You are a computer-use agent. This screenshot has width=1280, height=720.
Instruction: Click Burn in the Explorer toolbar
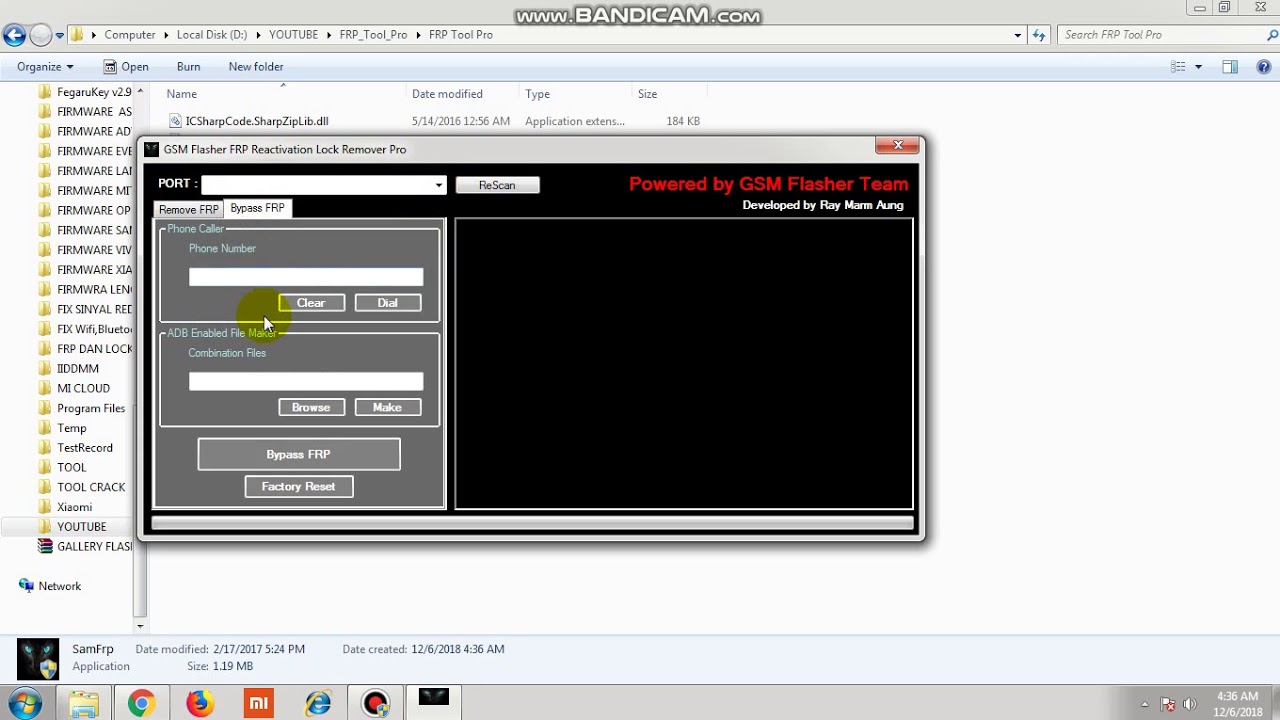coord(188,67)
